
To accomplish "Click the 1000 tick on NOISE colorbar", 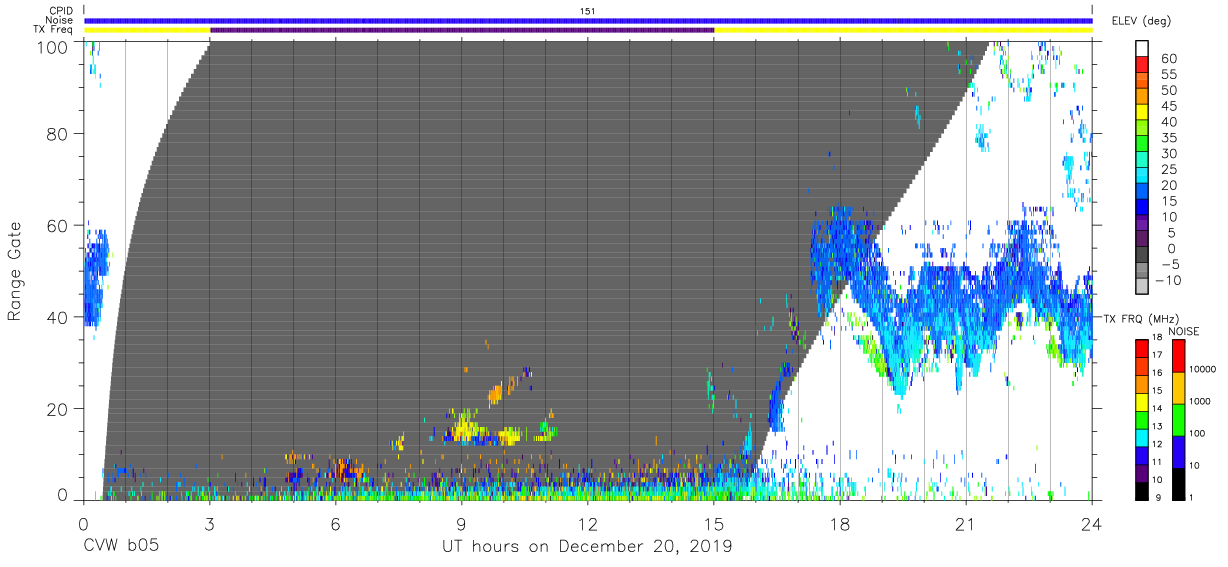I will click(x=1198, y=401).
